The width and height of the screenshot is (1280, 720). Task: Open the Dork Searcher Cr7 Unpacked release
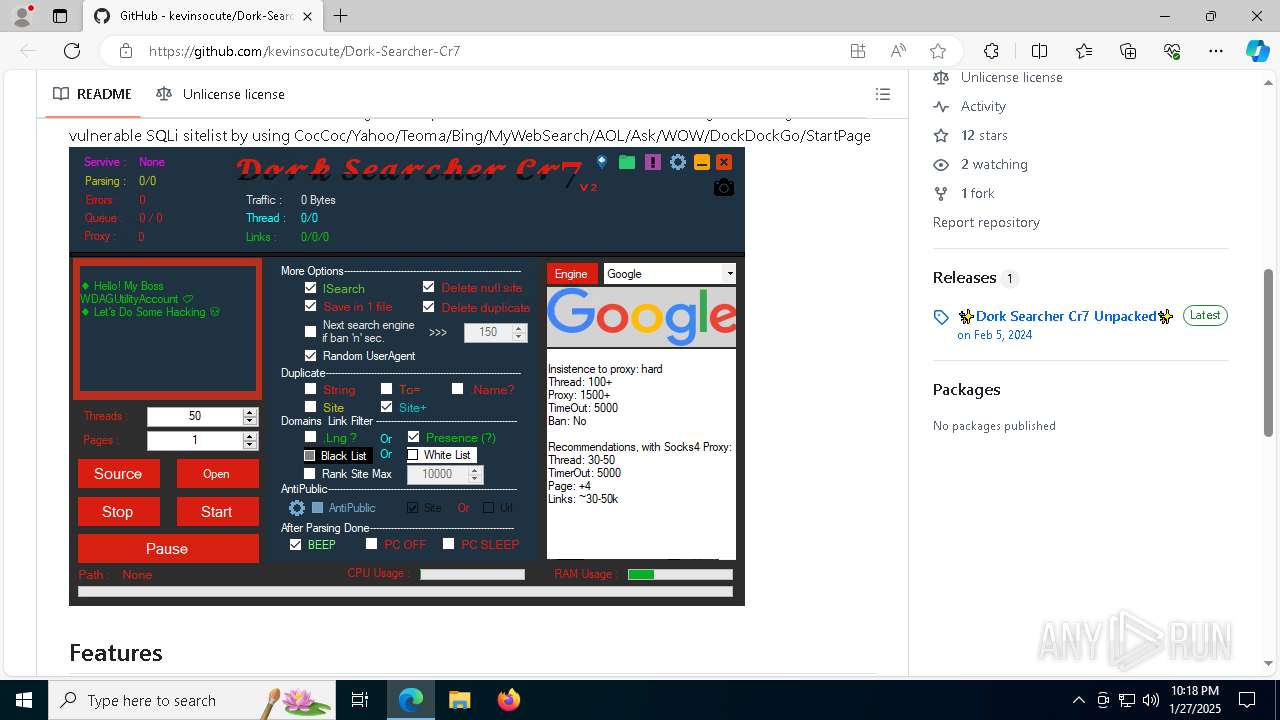point(1065,316)
